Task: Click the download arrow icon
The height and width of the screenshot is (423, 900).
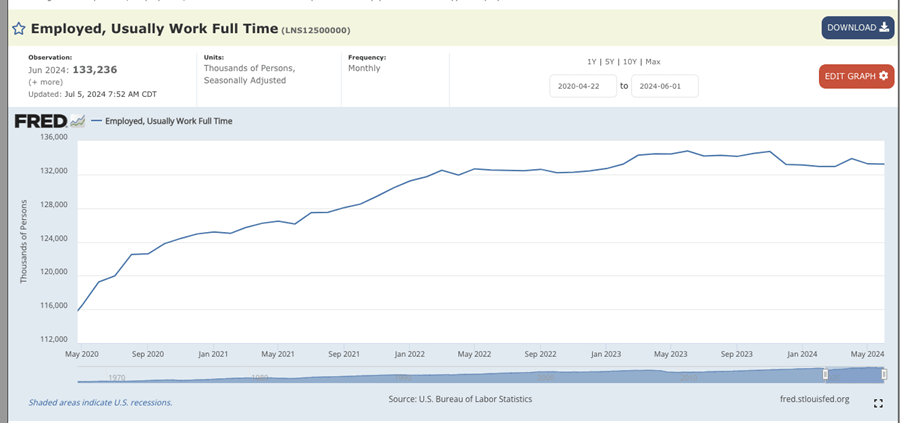Action: coord(884,27)
